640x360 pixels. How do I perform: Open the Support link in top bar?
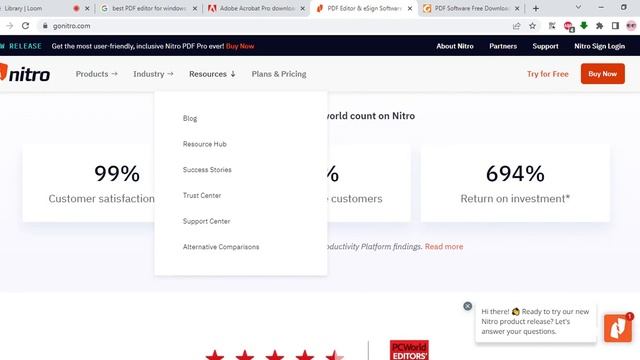coord(545,46)
